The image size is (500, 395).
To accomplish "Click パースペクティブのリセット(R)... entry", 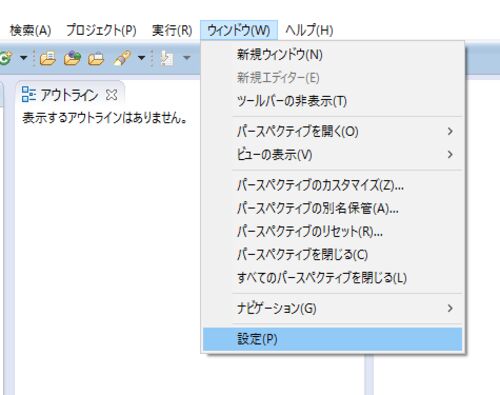I will pyautogui.click(x=332, y=232).
